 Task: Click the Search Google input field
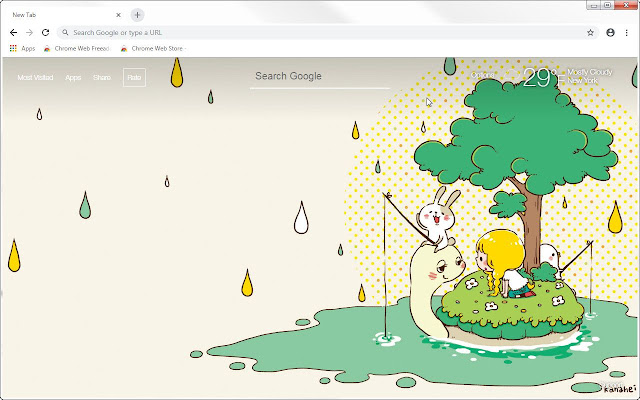pos(320,76)
